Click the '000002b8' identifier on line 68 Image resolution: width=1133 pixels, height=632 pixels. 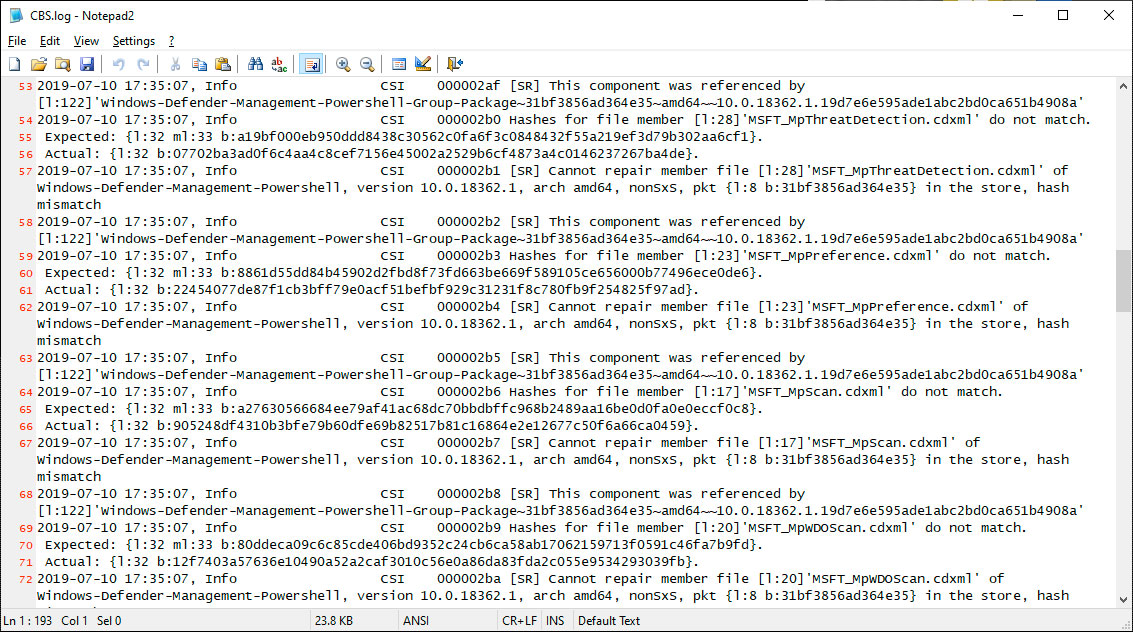pyautogui.click(x=468, y=494)
